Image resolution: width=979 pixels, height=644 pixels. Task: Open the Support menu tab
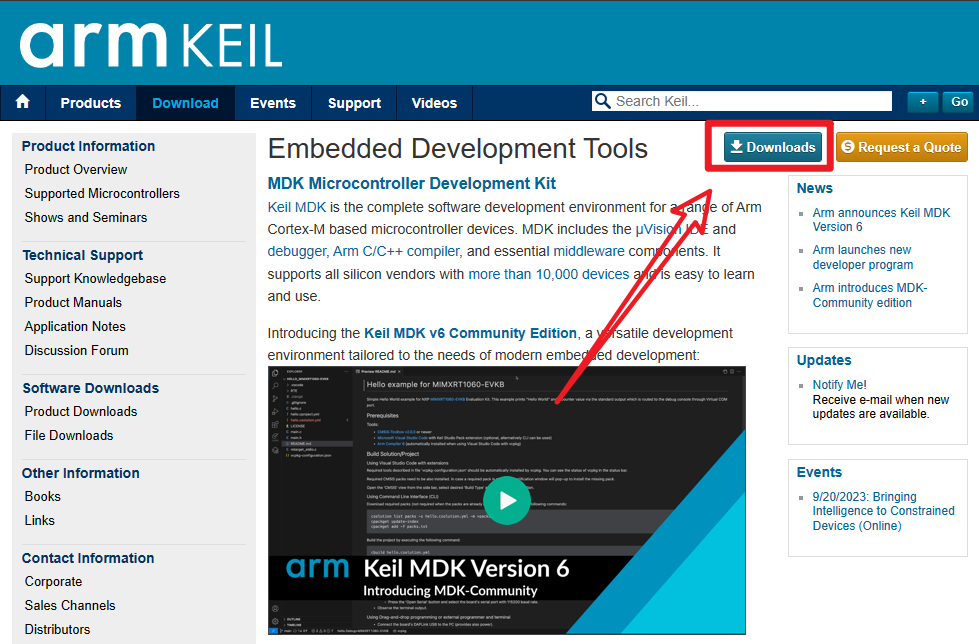point(354,103)
